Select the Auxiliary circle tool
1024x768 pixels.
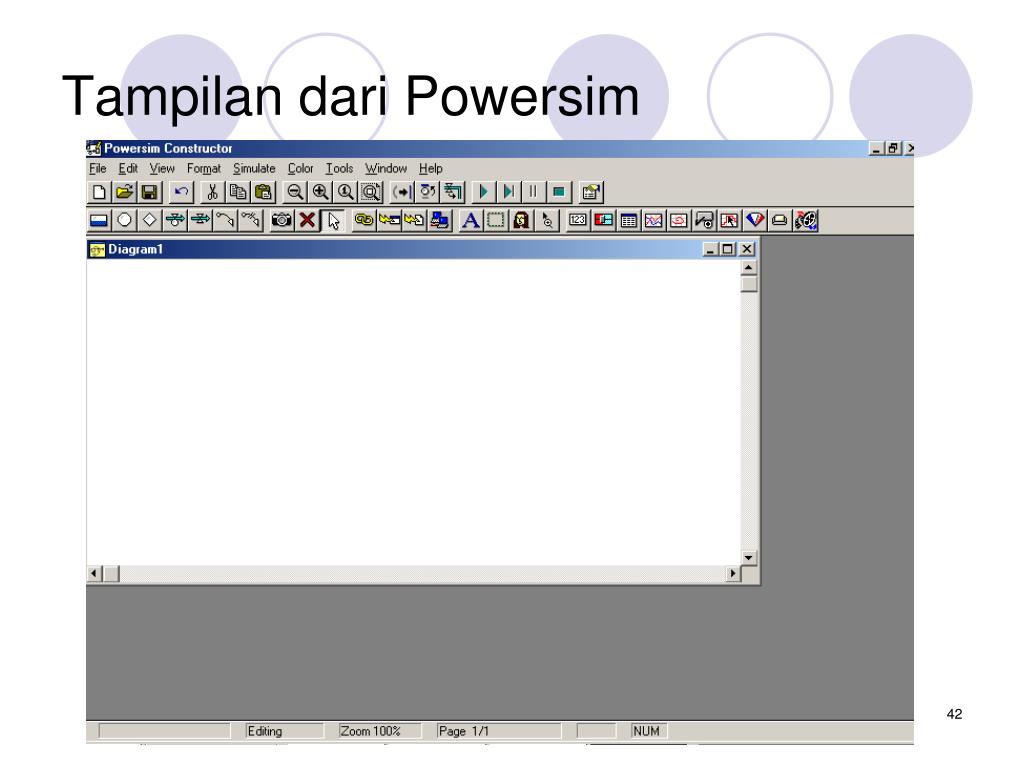point(124,221)
